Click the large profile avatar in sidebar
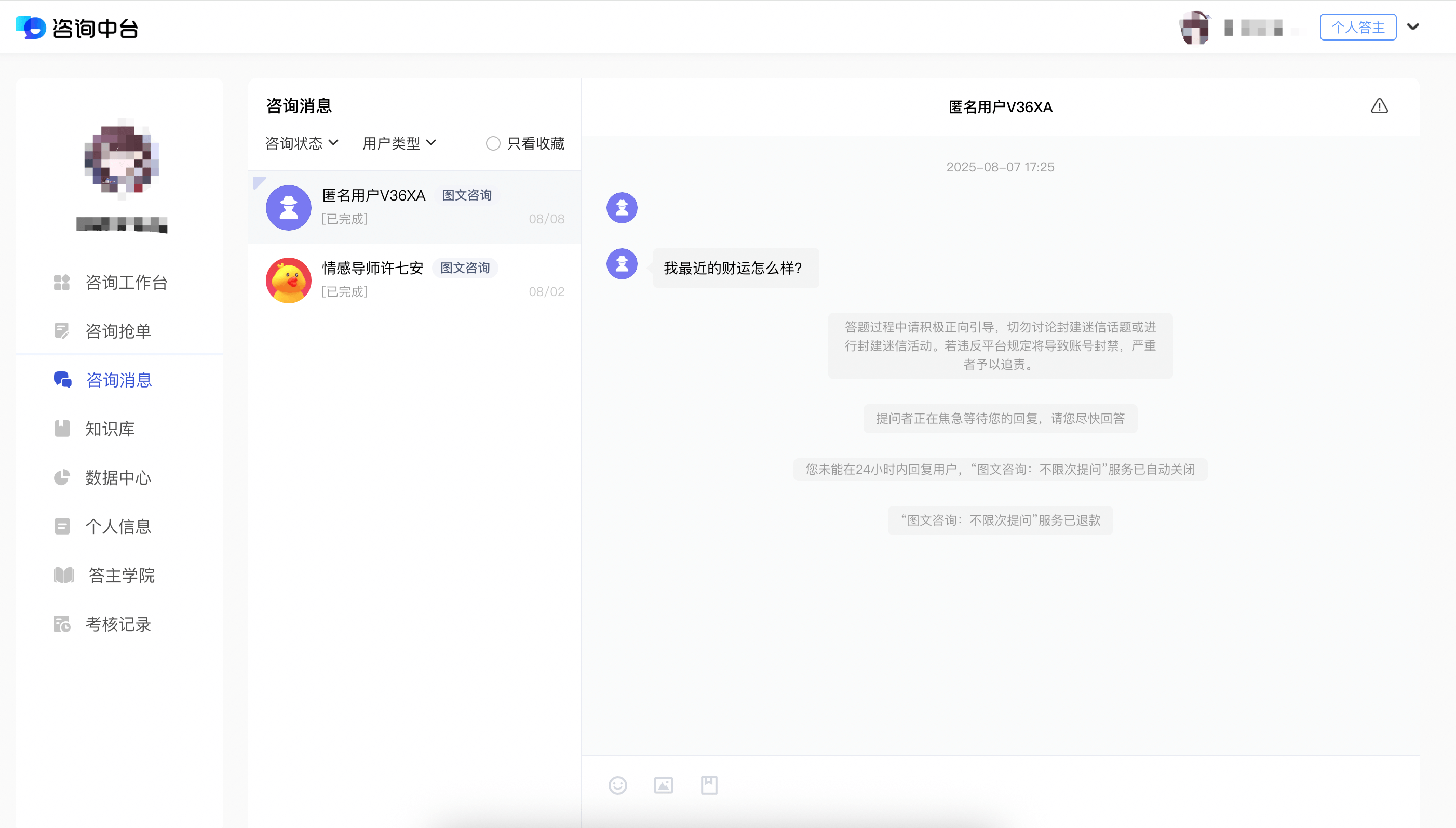The image size is (1456, 828). 121,158
